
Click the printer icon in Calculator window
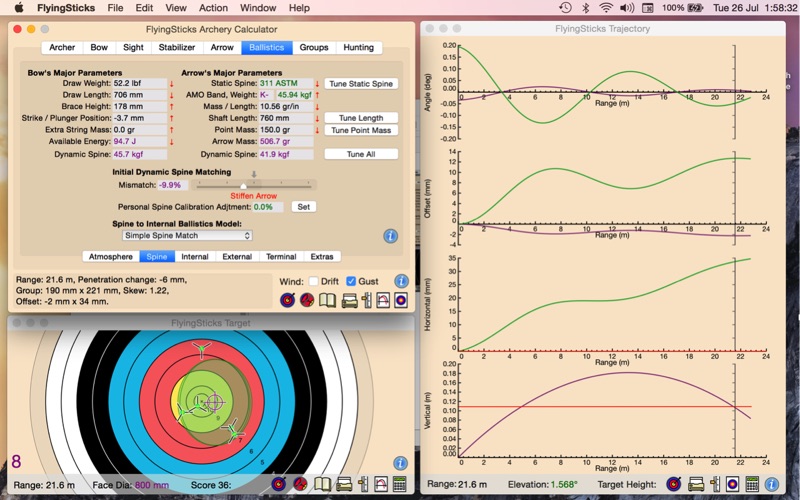[x=349, y=300]
